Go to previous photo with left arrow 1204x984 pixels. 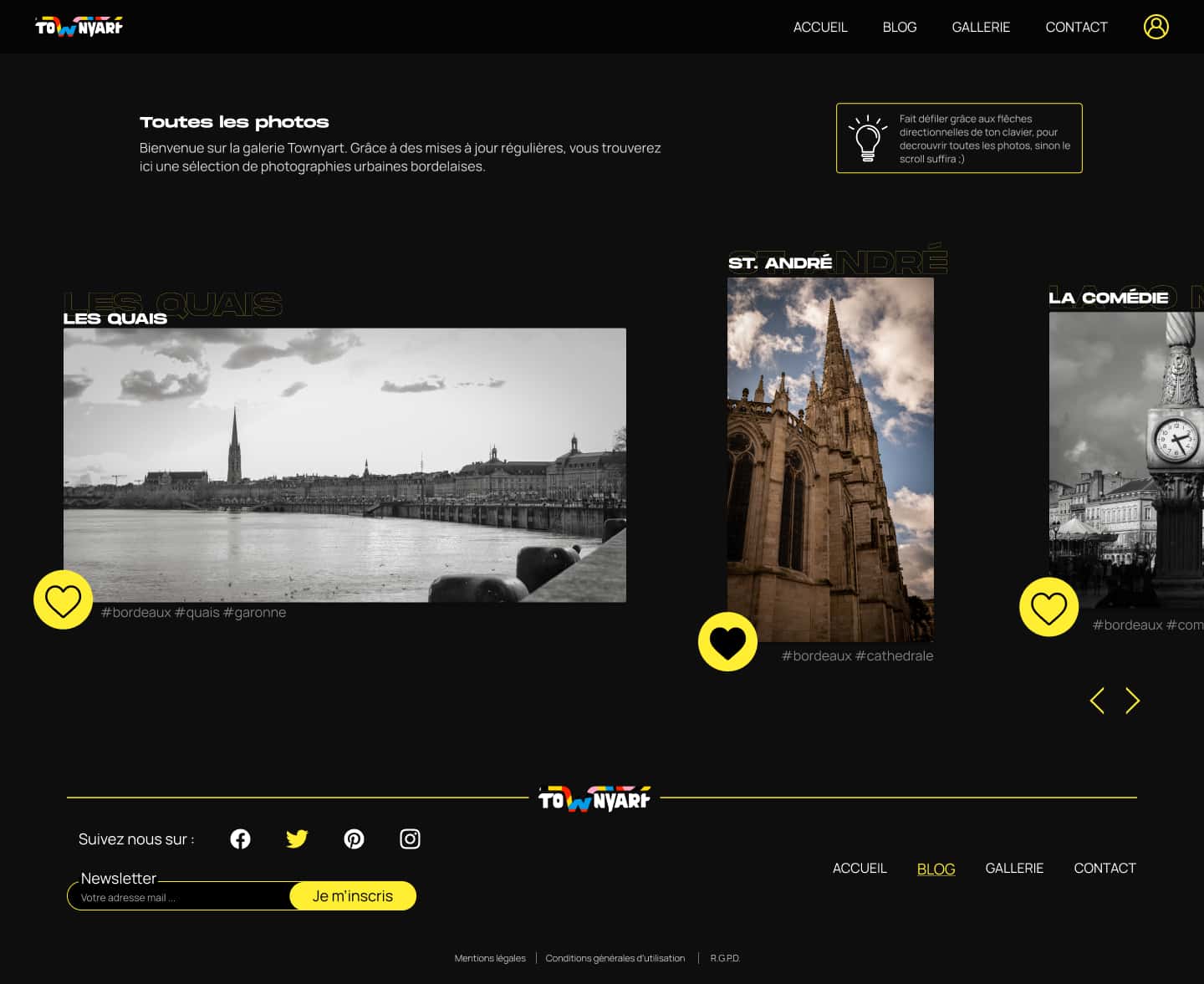point(1097,701)
